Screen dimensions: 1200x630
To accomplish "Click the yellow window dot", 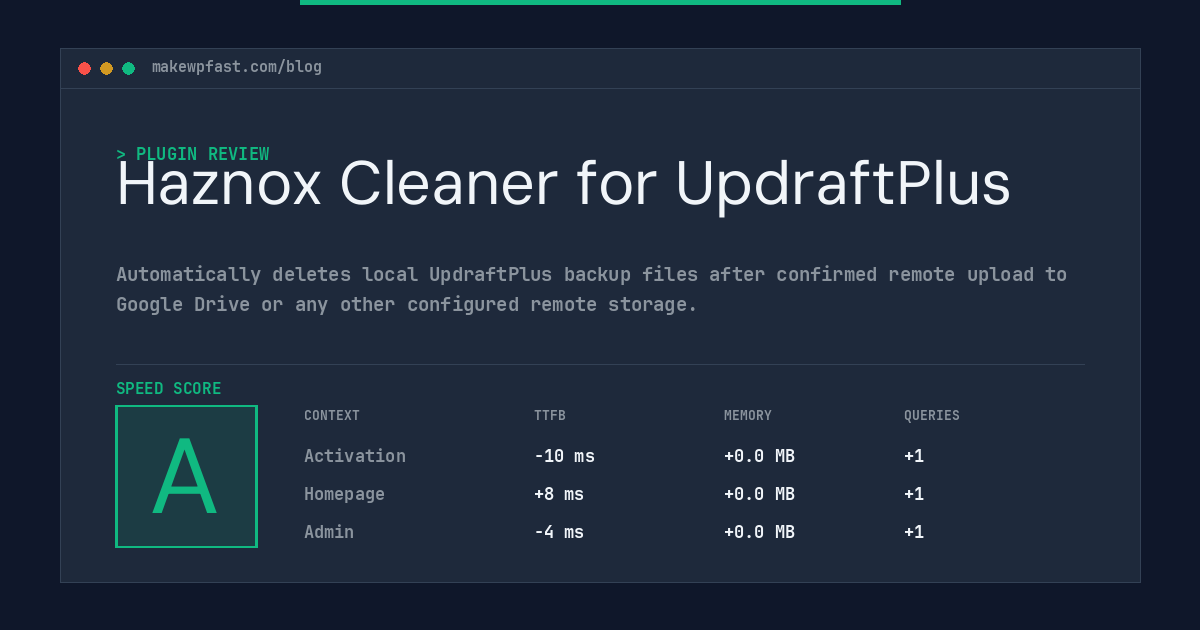I will (106, 68).
